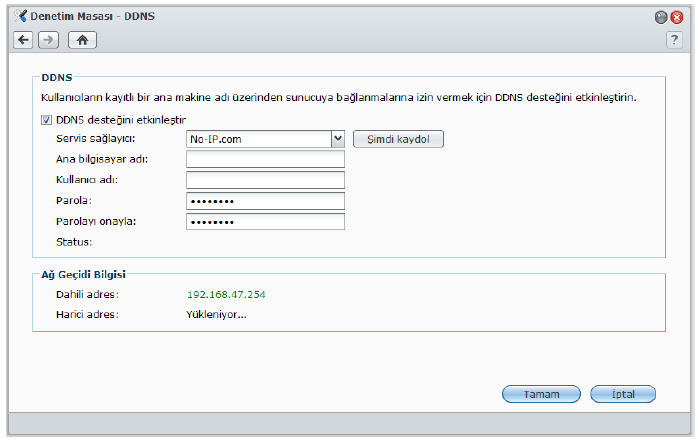Click the green internal address 192.168.47.254

click(x=226, y=295)
